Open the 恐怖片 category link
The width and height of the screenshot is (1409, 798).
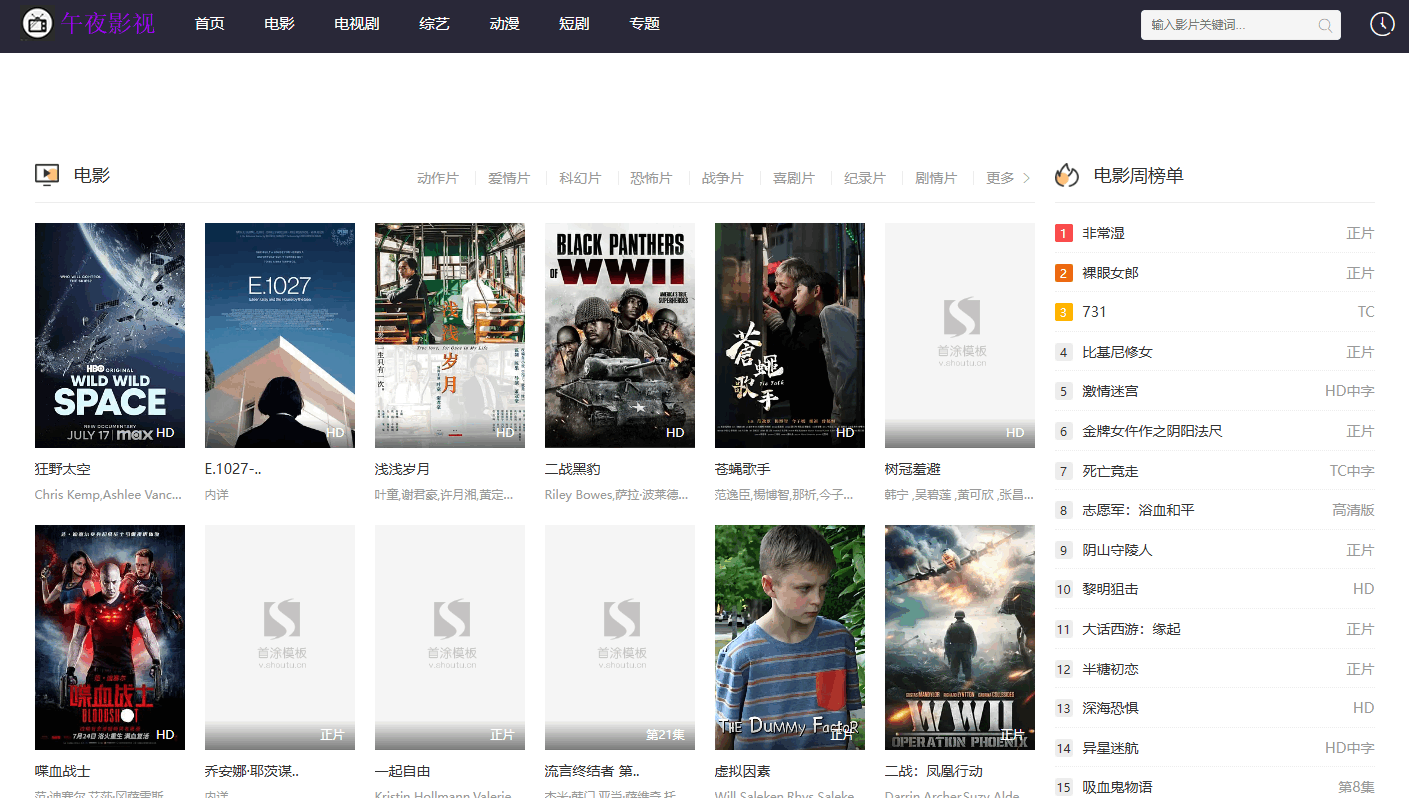651,178
